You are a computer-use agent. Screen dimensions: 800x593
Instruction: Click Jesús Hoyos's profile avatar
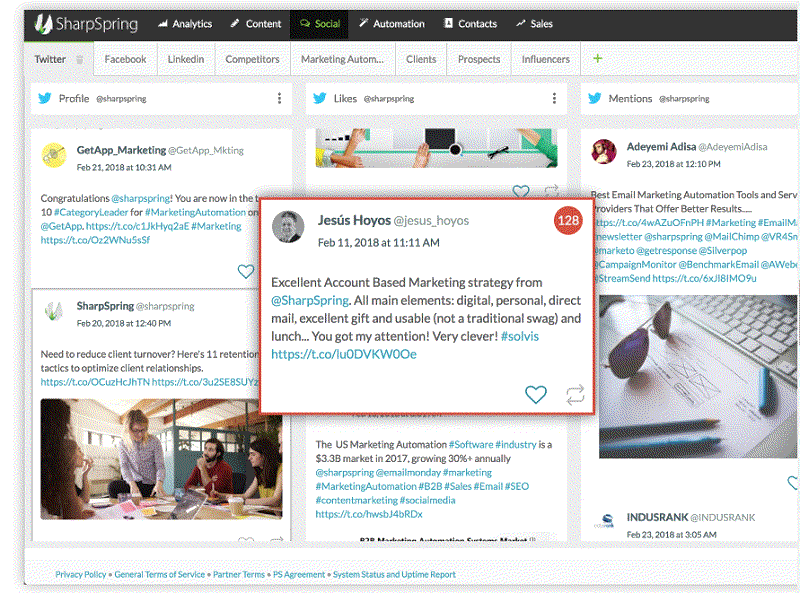[288, 228]
